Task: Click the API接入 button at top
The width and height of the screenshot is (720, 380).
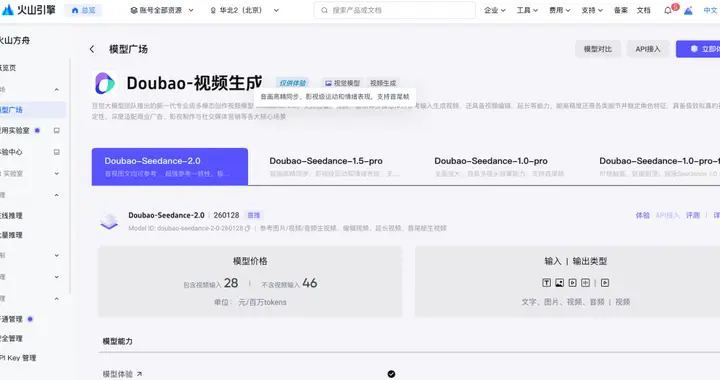Action: 648,49
